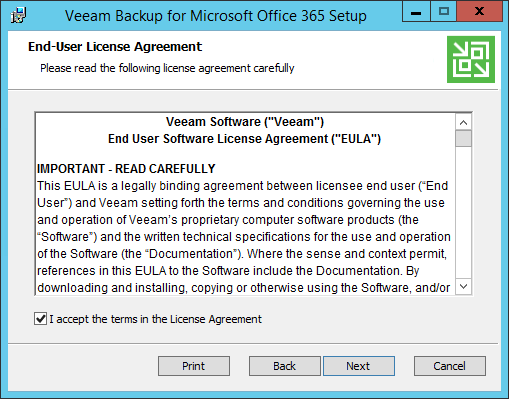509x399 pixels.
Task: Click the installer icon in title bar
Action: pyautogui.click(x=18, y=15)
